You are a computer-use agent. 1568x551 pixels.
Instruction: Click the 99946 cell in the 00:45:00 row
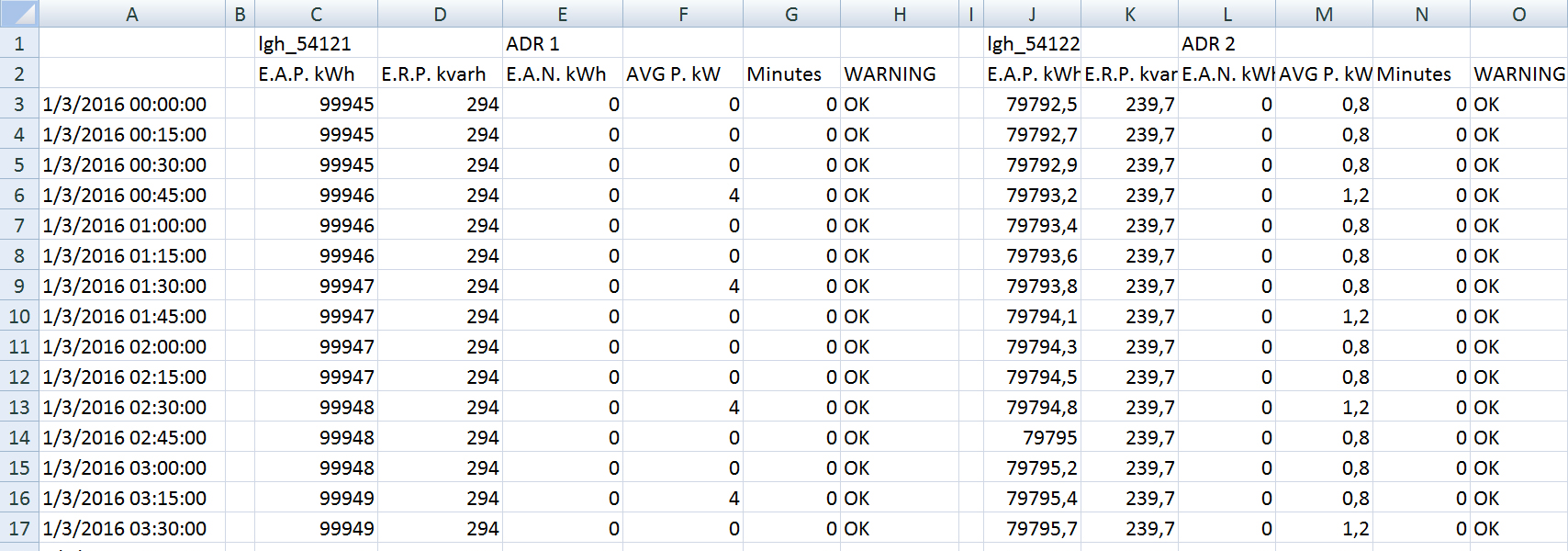click(x=316, y=195)
